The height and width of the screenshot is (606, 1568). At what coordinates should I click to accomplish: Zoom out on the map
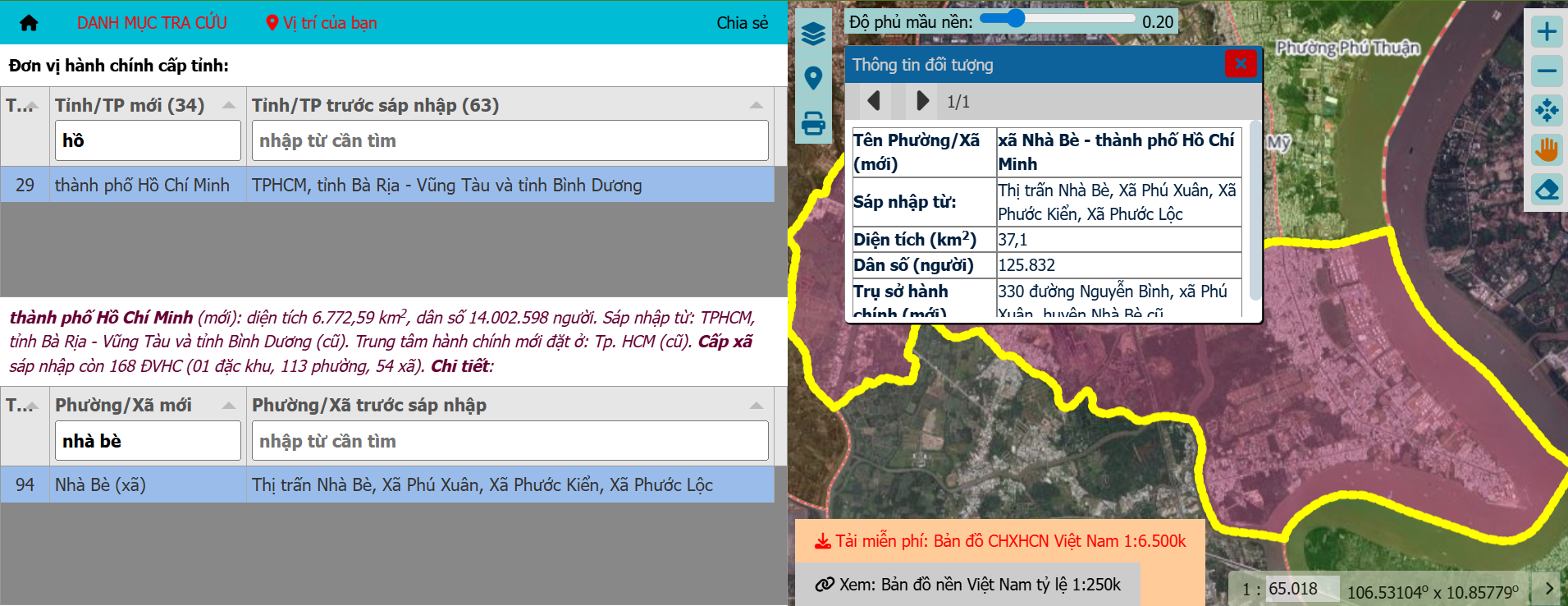click(x=1547, y=71)
